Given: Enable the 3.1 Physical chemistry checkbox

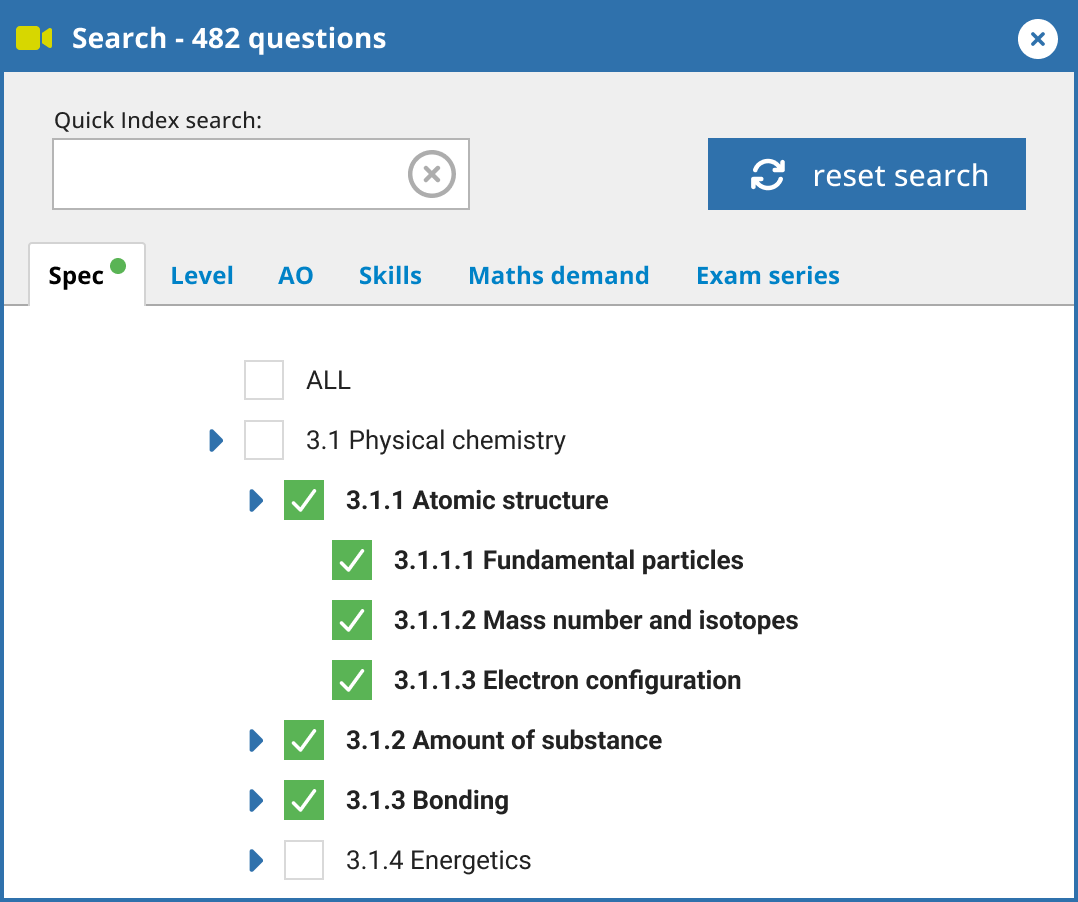Looking at the screenshot, I should click(264, 440).
